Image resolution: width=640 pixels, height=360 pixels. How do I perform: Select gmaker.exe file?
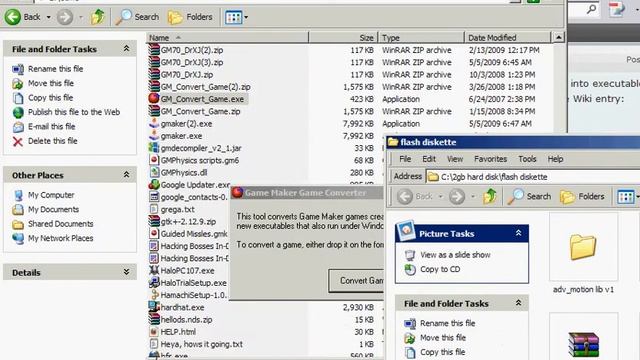point(181,136)
